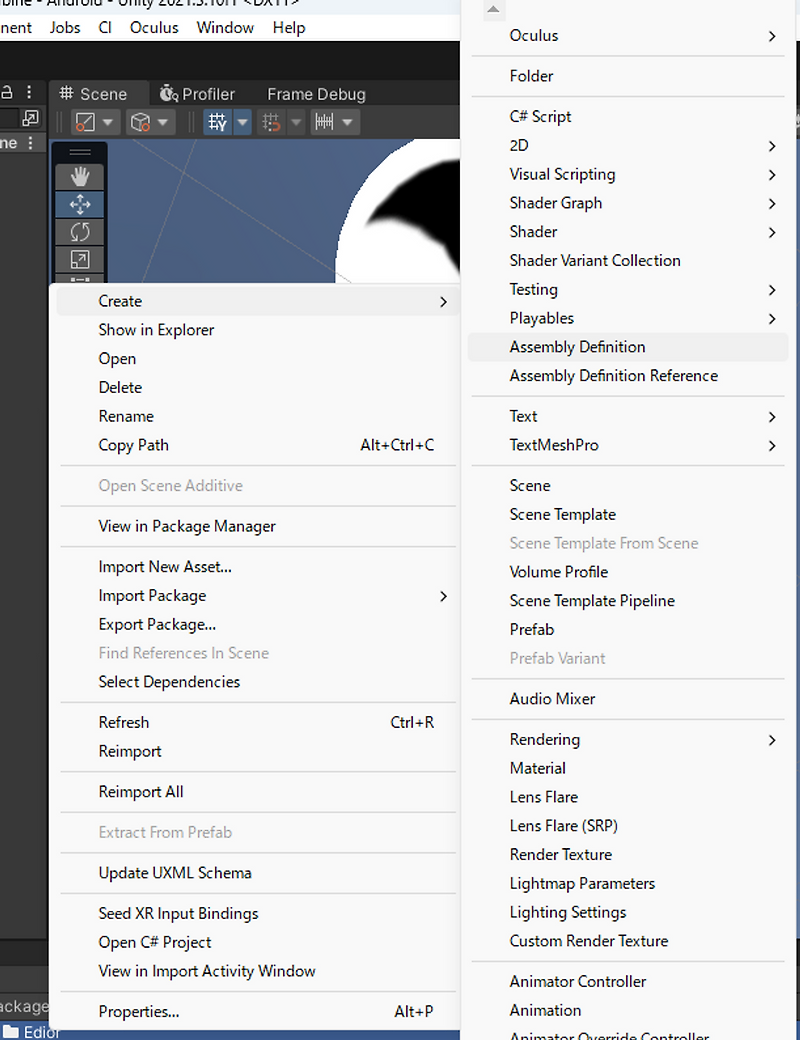Choose Seed XR Input Bindings
Screen dimensions: 800x1040
coord(257,913)
